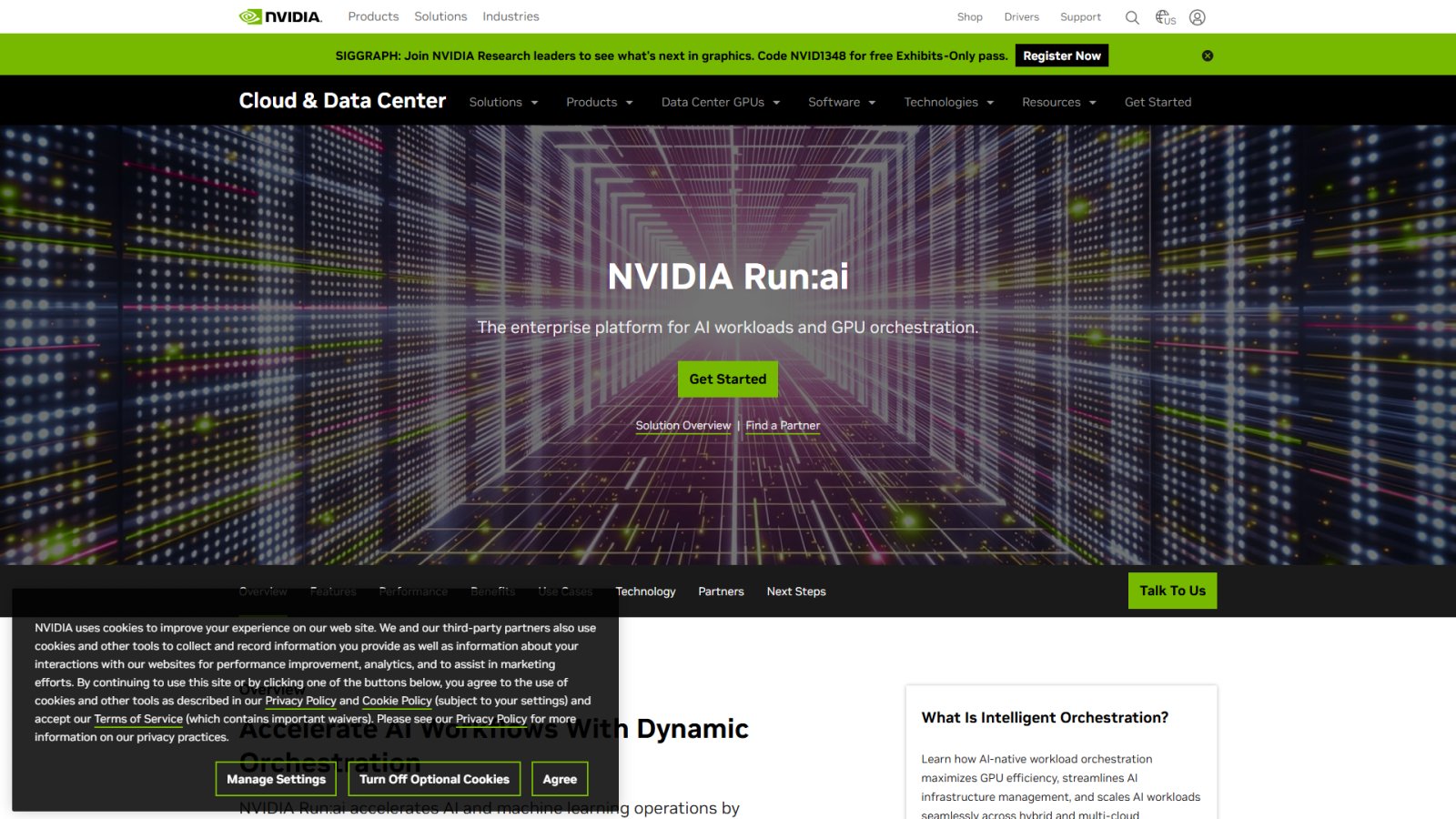Click Manage Settings in cookie banner
Screen dimensions: 1456x819
[276, 779]
